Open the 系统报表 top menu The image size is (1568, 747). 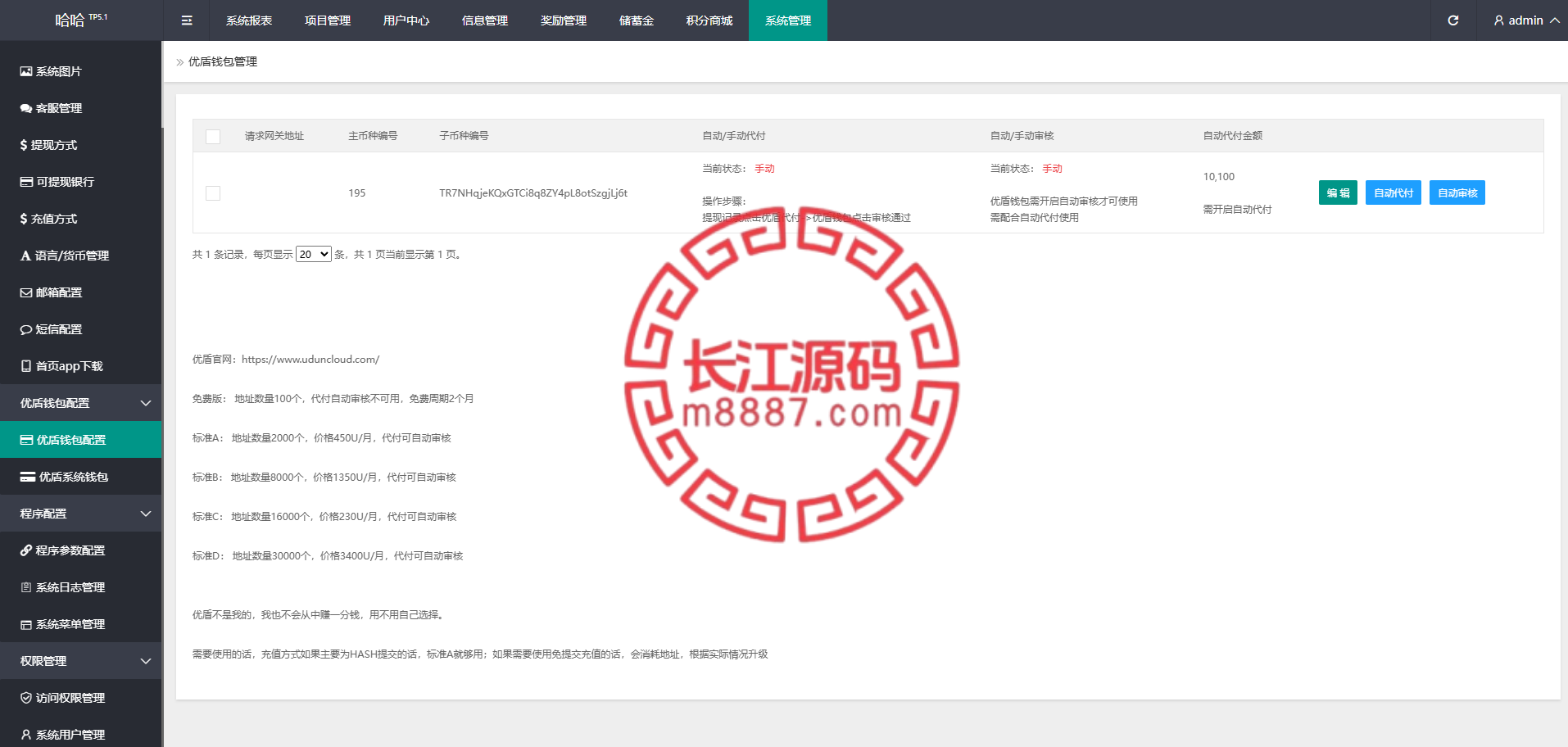(x=249, y=20)
